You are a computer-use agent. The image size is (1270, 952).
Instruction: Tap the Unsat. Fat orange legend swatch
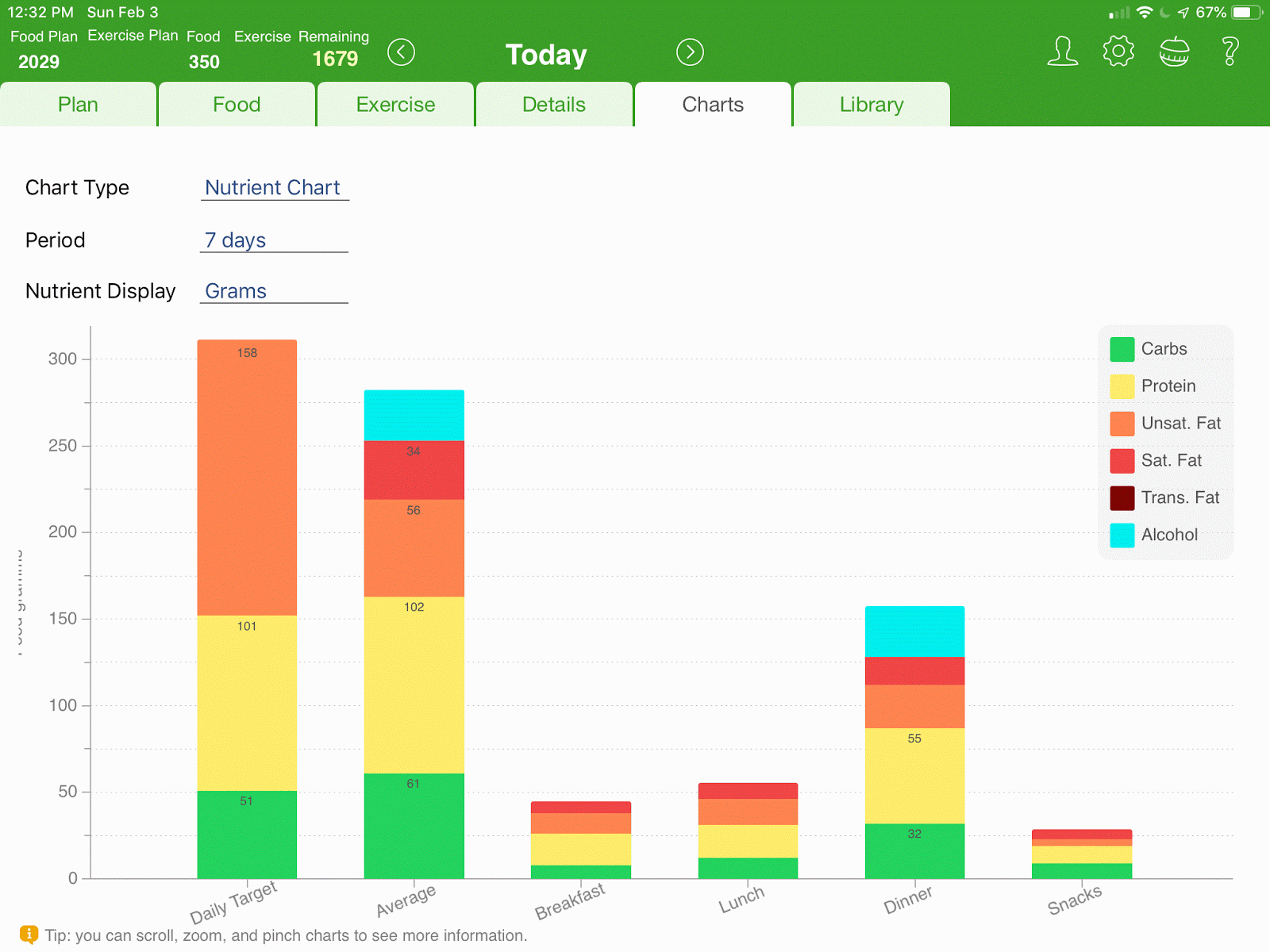coord(1122,424)
